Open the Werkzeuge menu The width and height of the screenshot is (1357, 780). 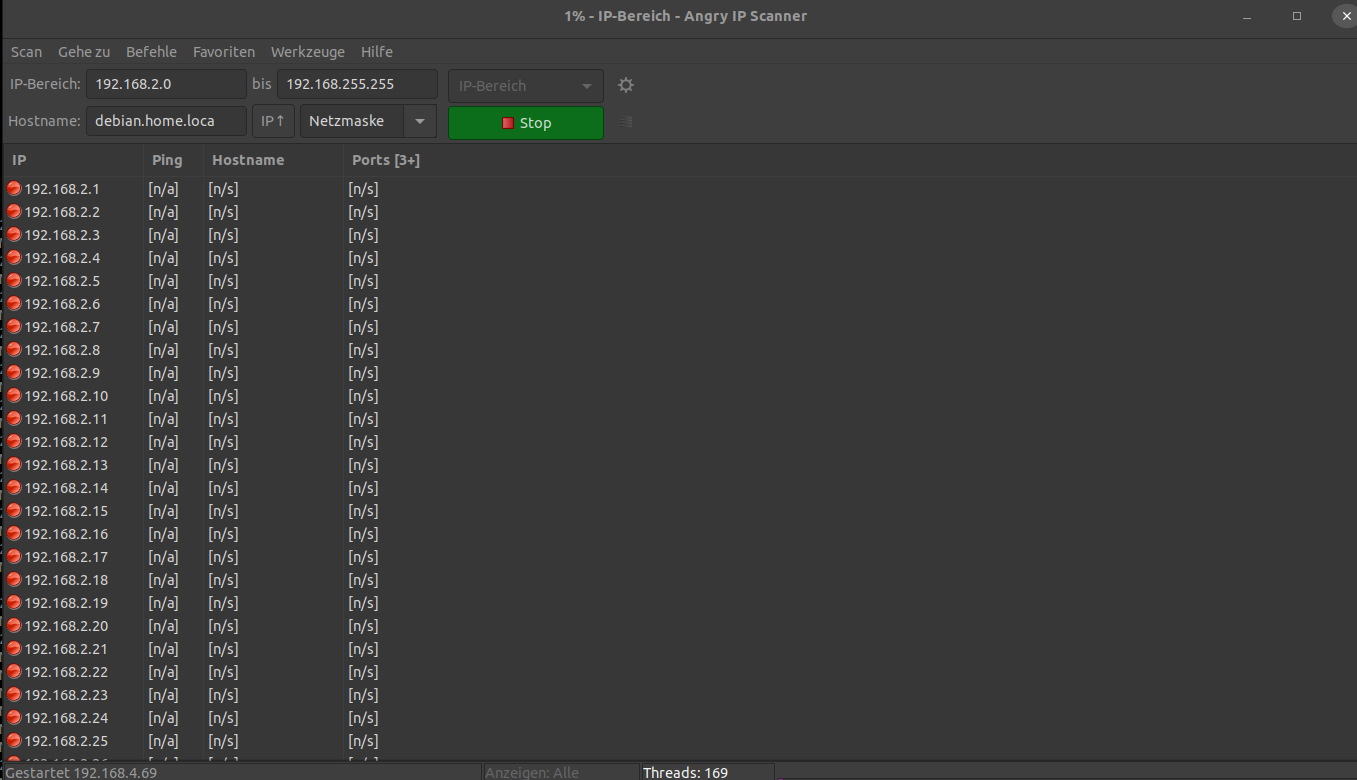[307, 52]
